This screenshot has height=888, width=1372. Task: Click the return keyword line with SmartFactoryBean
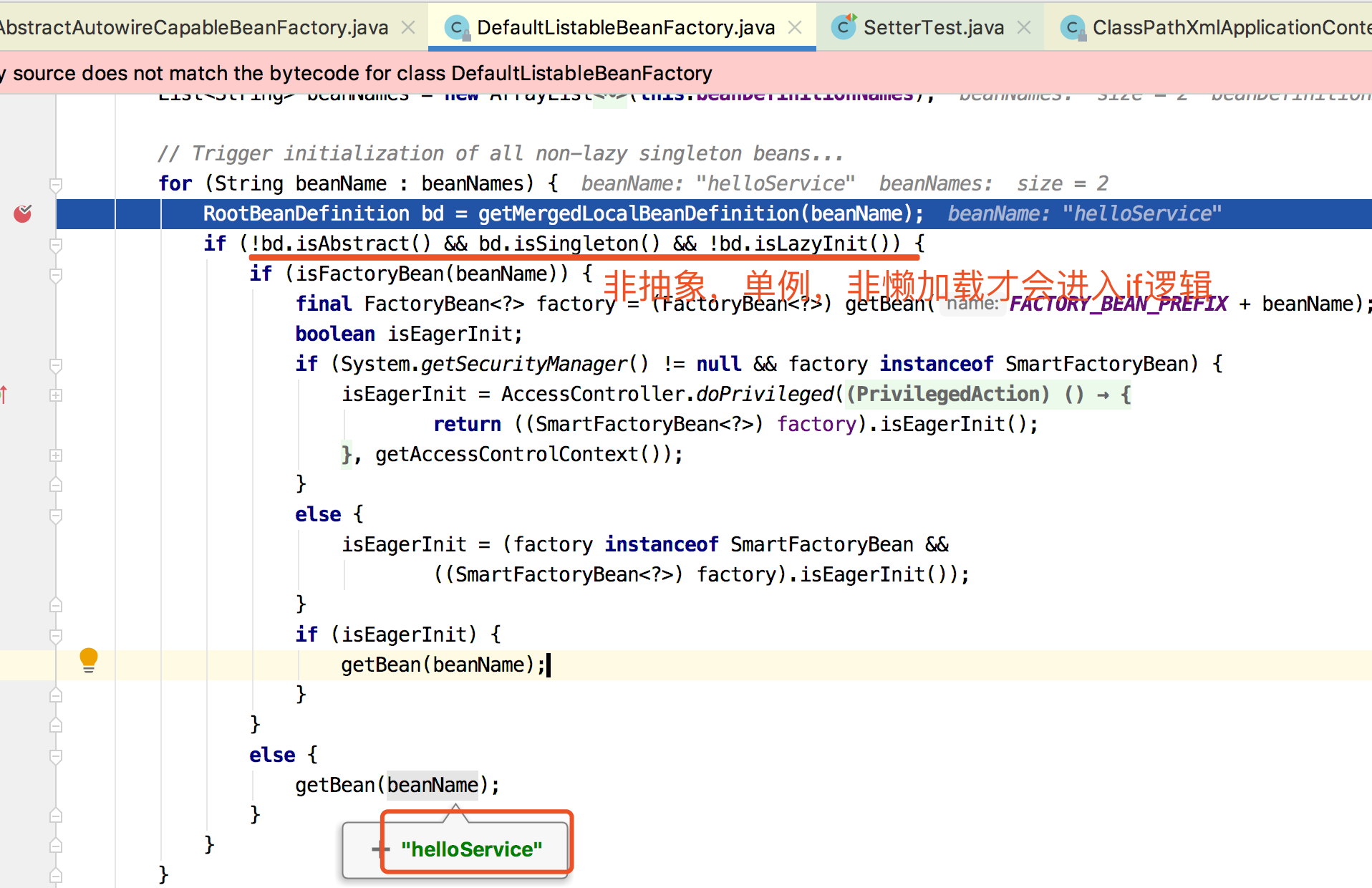(736, 425)
